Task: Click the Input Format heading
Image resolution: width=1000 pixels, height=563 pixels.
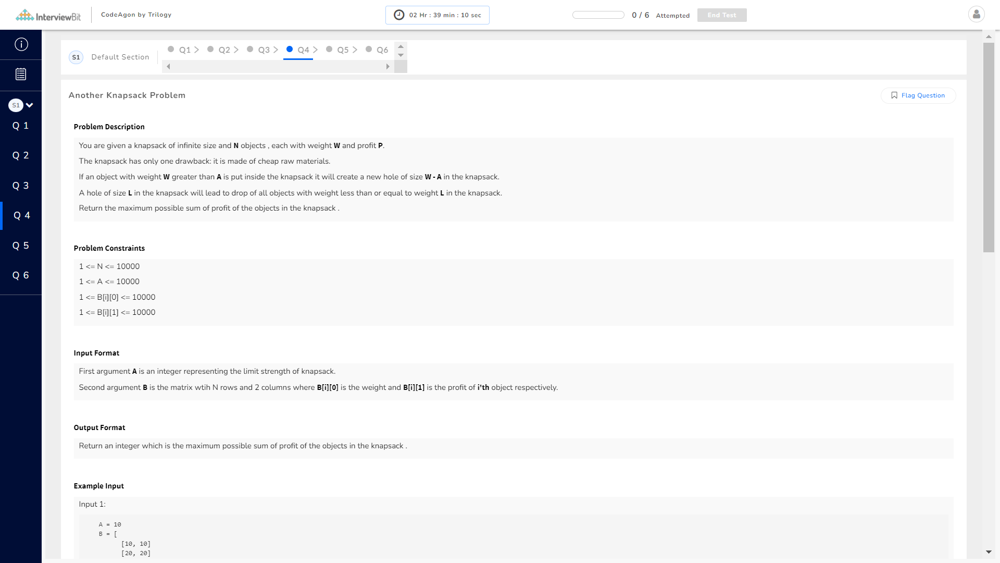Action: tap(96, 353)
